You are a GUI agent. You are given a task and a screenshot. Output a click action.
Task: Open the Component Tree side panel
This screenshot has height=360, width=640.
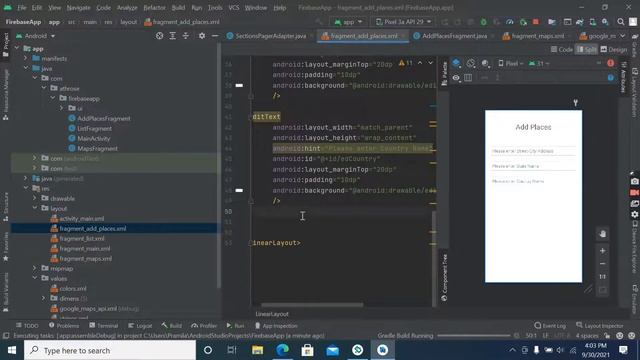[444, 278]
